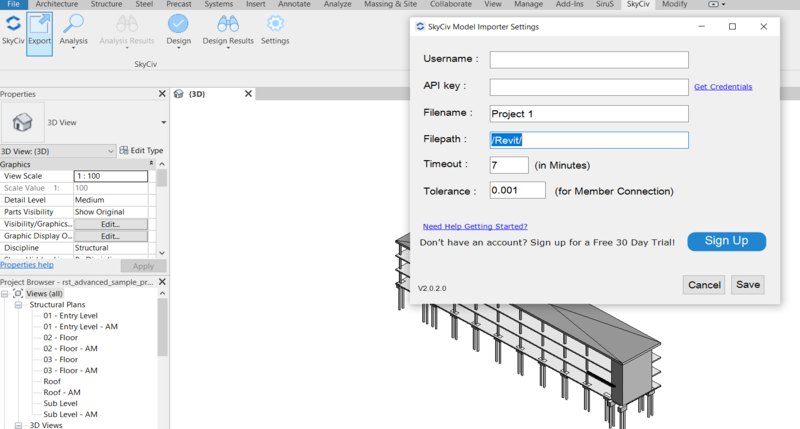800x429 pixels.
Task: Cancel the SkyCiv importer settings dialog
Action: [704, 285]
